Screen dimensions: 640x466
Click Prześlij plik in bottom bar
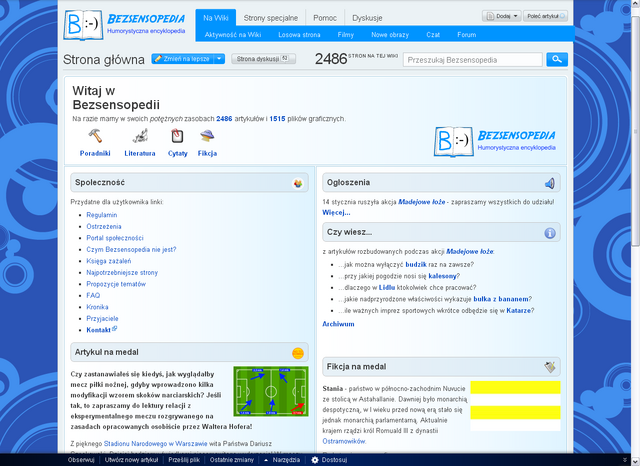click(x=184, y=460)
